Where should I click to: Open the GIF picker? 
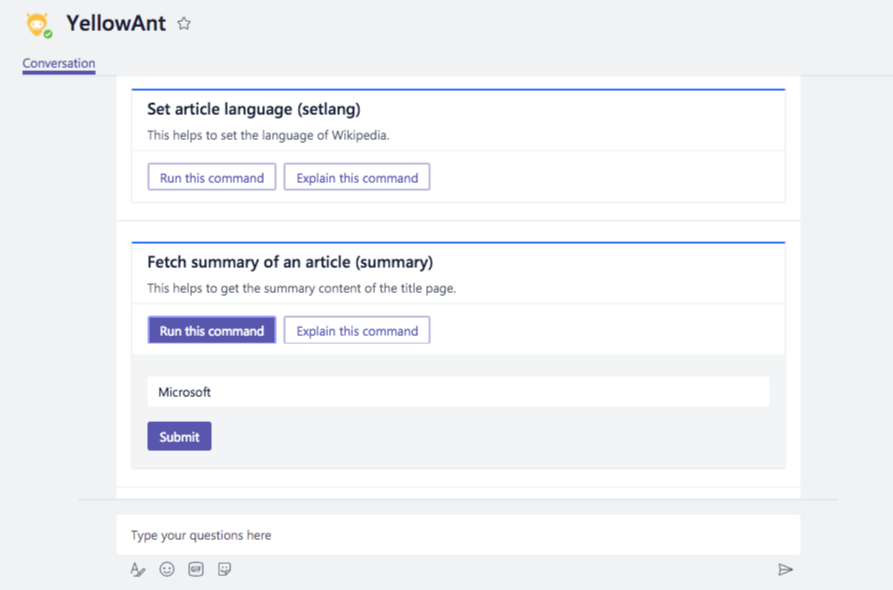196,569
